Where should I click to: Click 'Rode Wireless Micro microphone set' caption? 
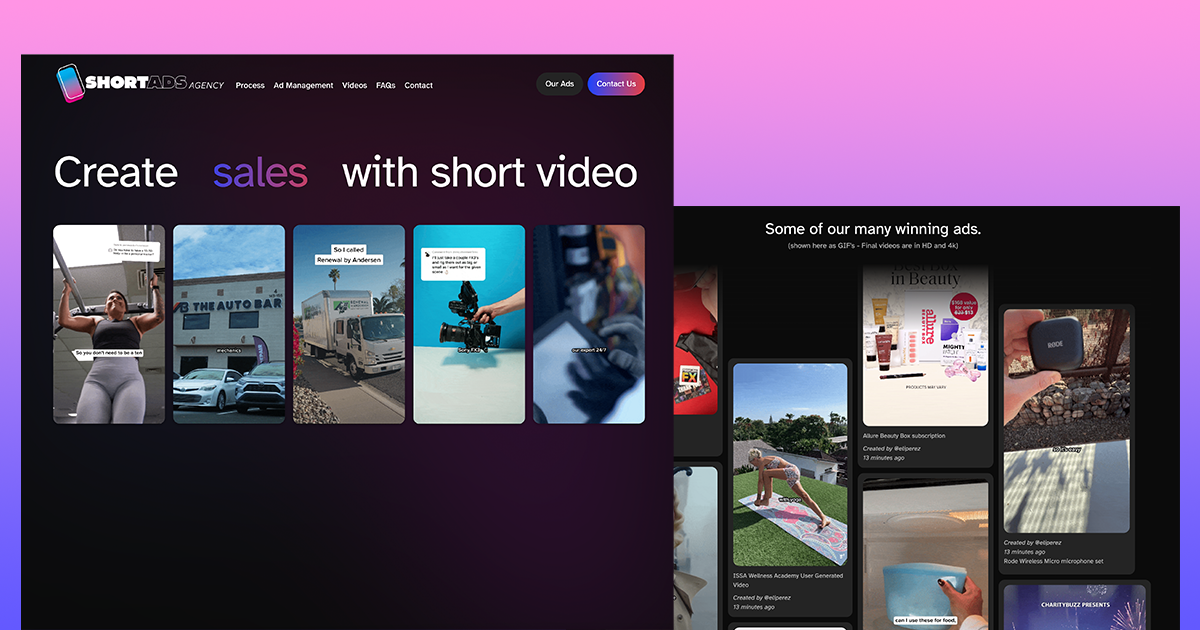[1054, 561]
